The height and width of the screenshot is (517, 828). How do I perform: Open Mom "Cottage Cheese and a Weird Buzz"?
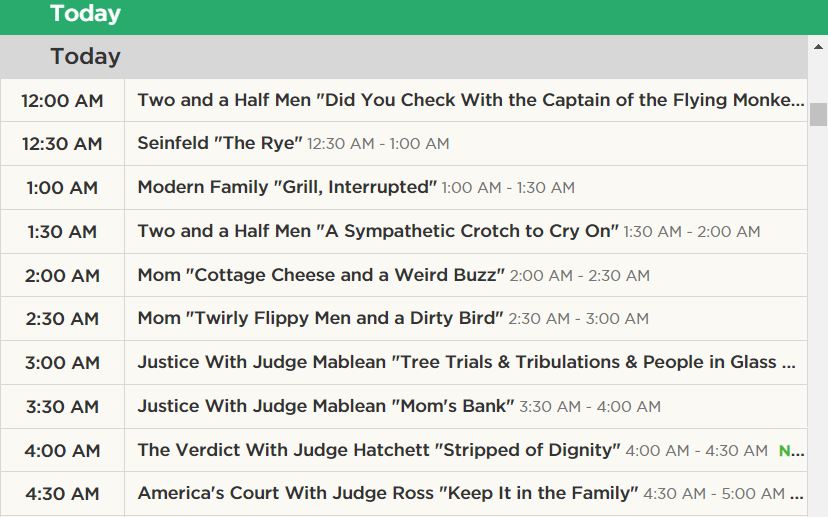321,275
